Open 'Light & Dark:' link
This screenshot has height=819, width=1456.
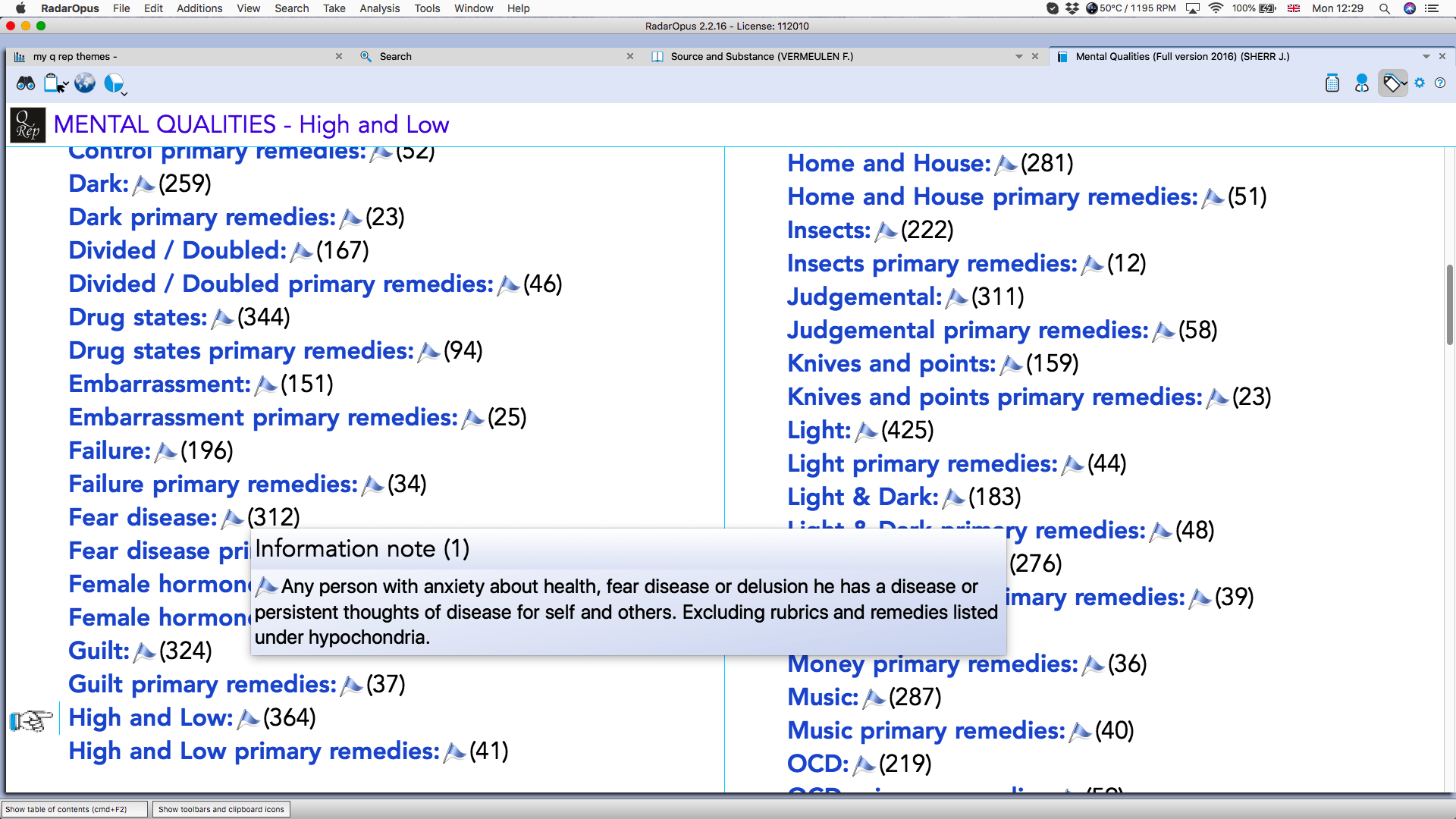coord(863,497)
